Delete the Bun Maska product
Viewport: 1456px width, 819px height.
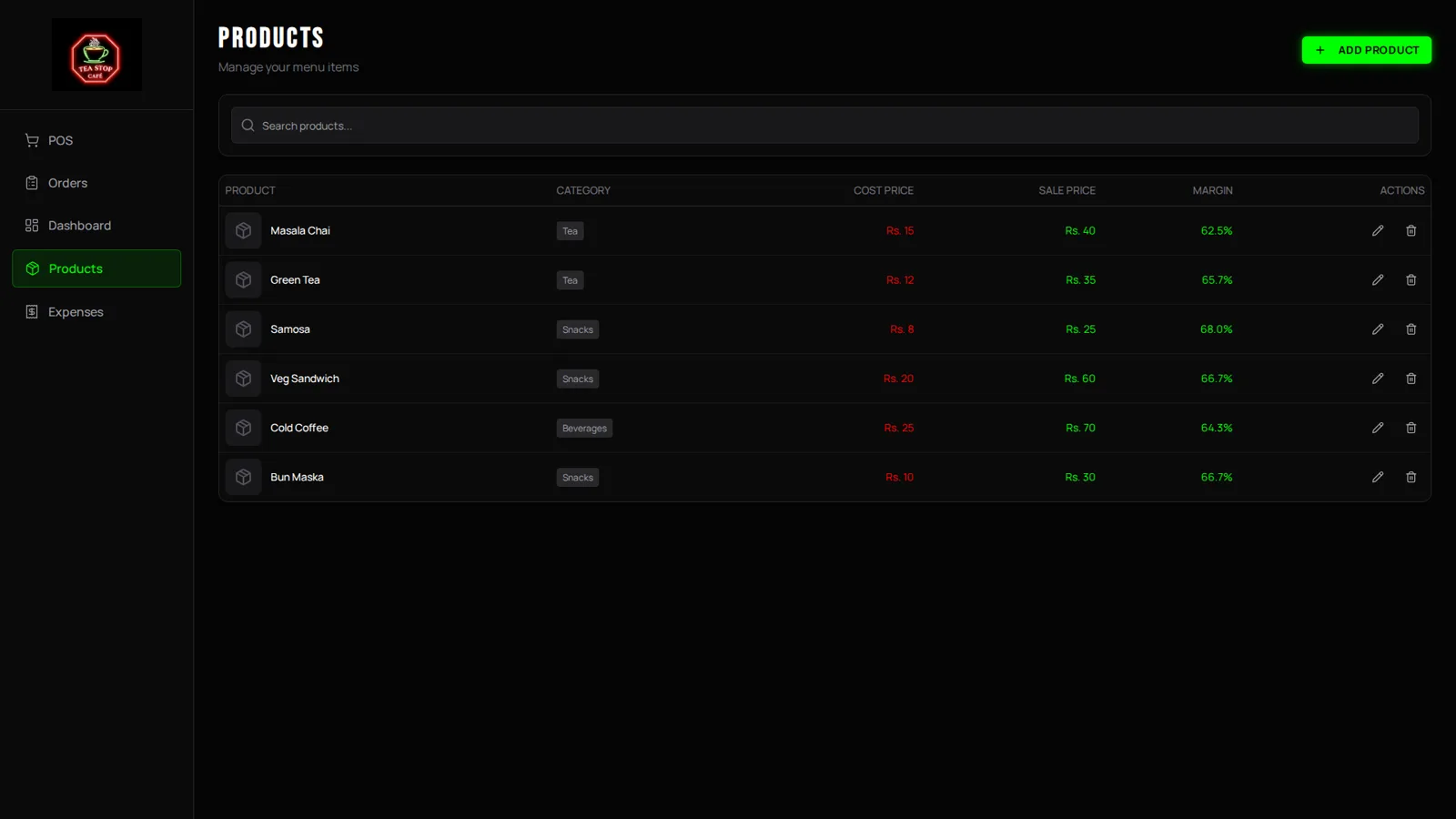pos(1411,477)
